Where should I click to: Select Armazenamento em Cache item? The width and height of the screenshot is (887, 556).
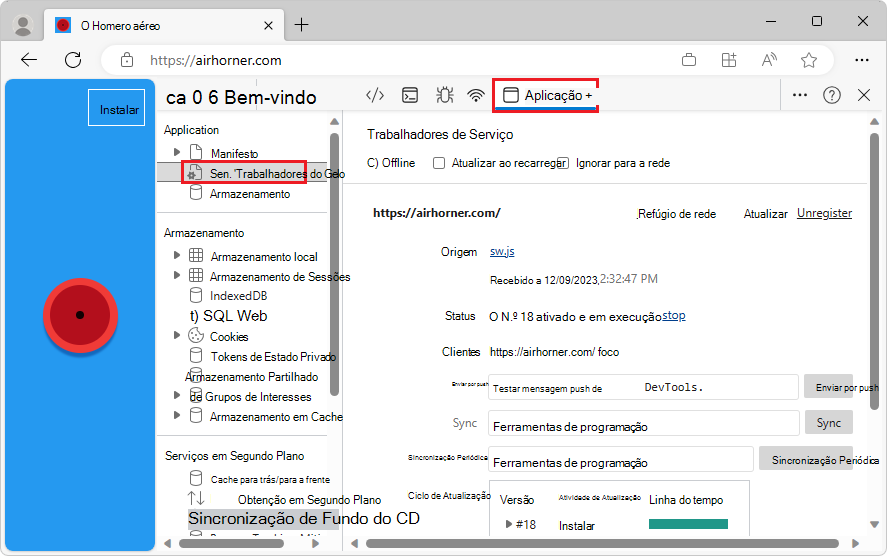tap(276, 417)
